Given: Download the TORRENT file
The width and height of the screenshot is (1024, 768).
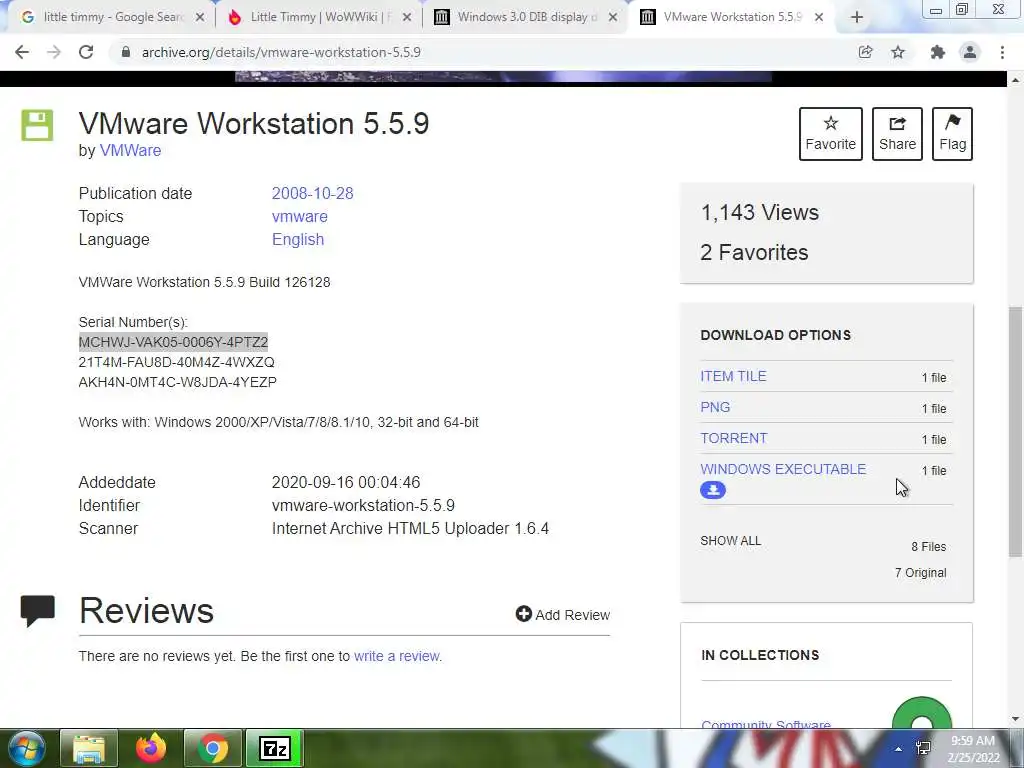Looking at the screenshot, I should pos(733,438).
